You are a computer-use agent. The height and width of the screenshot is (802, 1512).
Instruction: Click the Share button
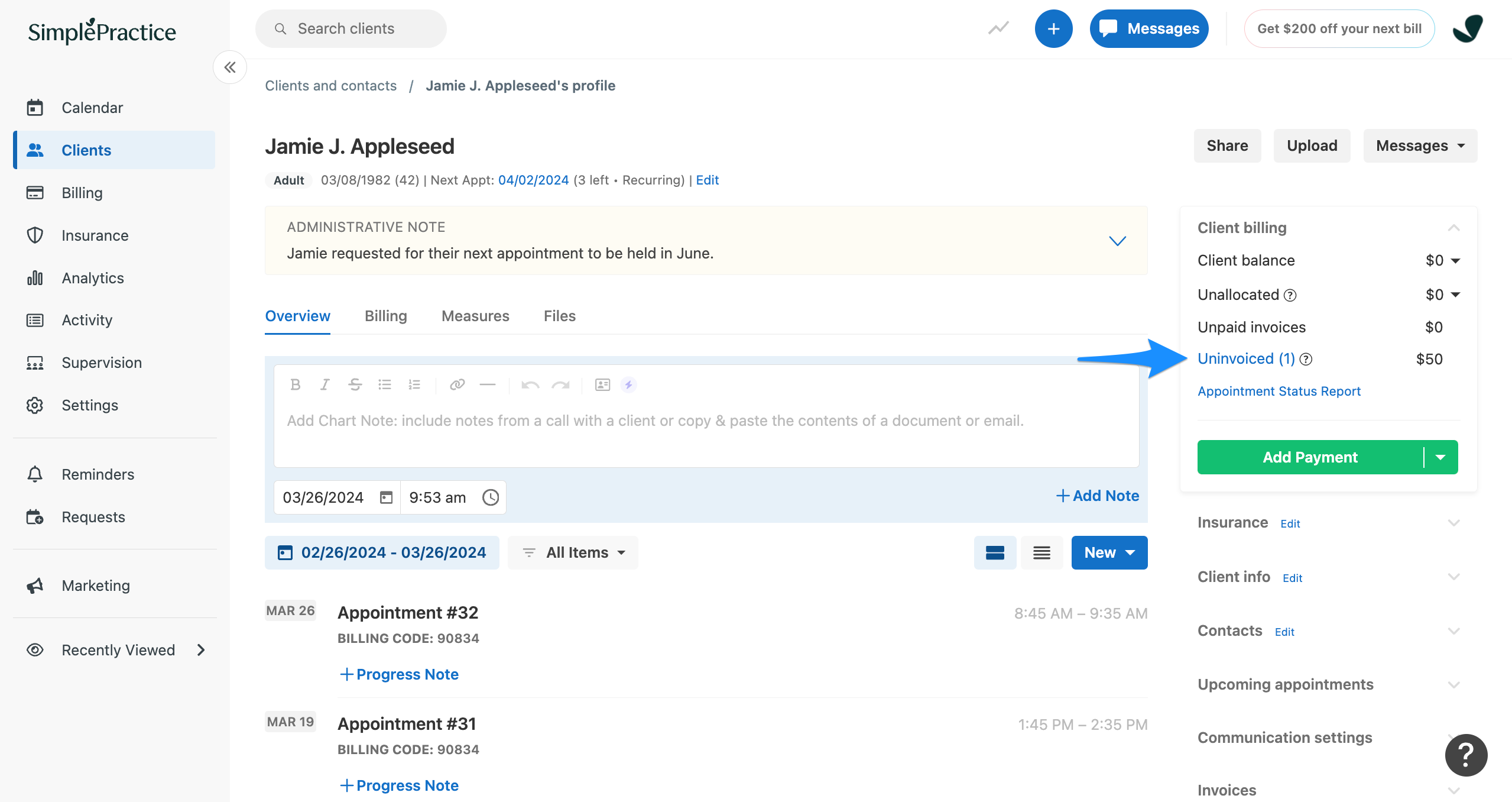[x=1227, y=145]
